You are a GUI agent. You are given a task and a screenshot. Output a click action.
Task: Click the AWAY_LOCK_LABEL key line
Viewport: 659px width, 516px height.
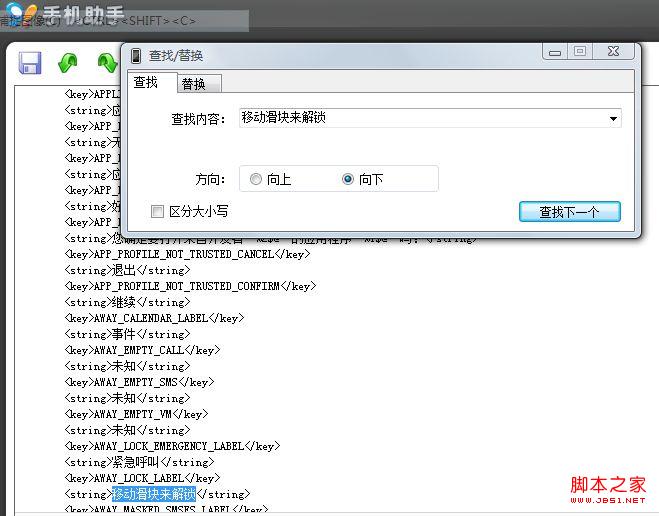[142, 478]
